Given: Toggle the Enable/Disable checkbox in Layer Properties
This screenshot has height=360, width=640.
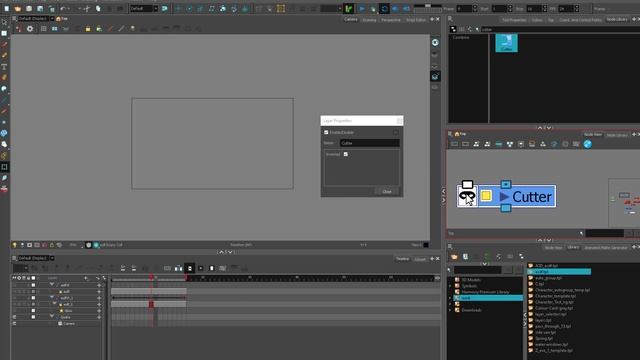Looking at the screenshot, I should (x=326, y=132).
